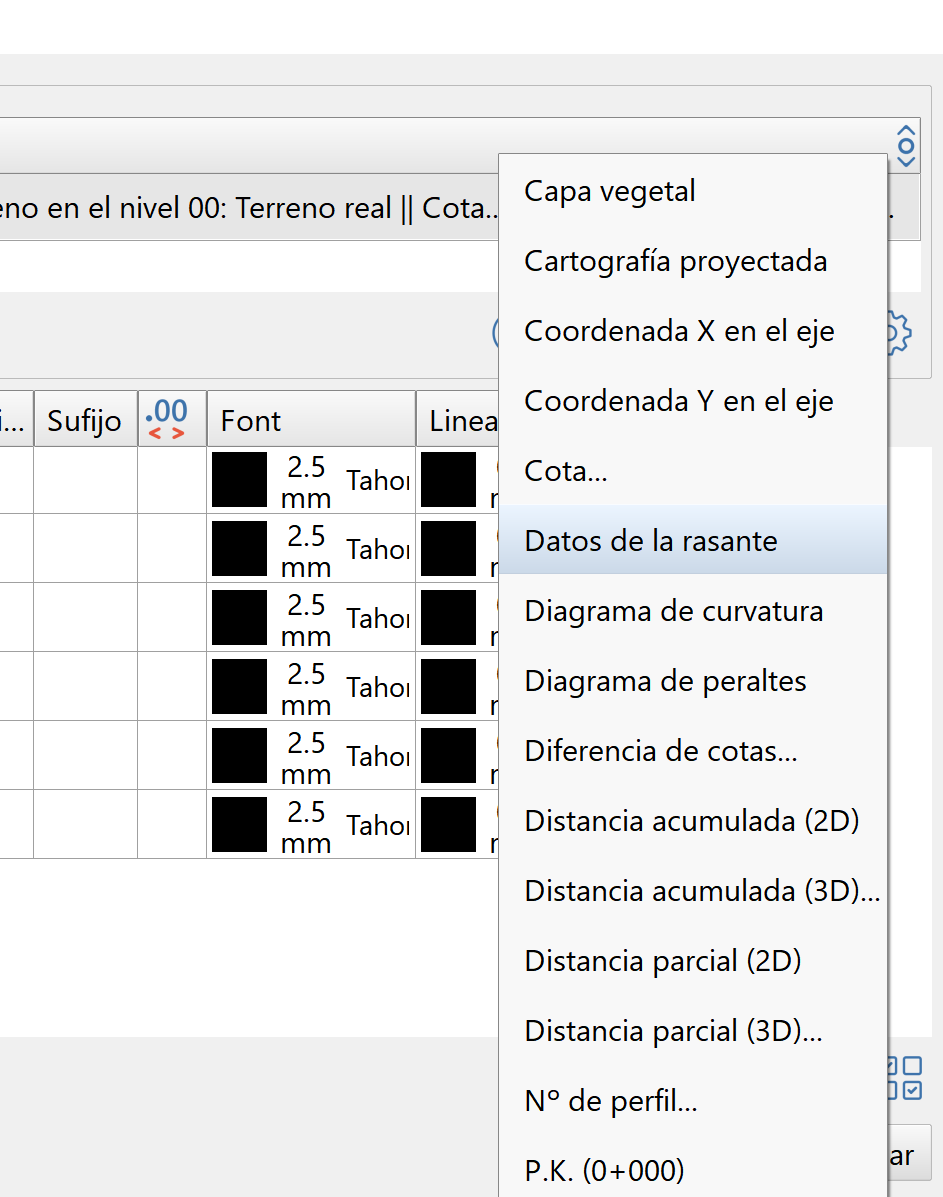
Task: Select the 'Diagrama de curvatura' option
Action: (x=673, y=610)
